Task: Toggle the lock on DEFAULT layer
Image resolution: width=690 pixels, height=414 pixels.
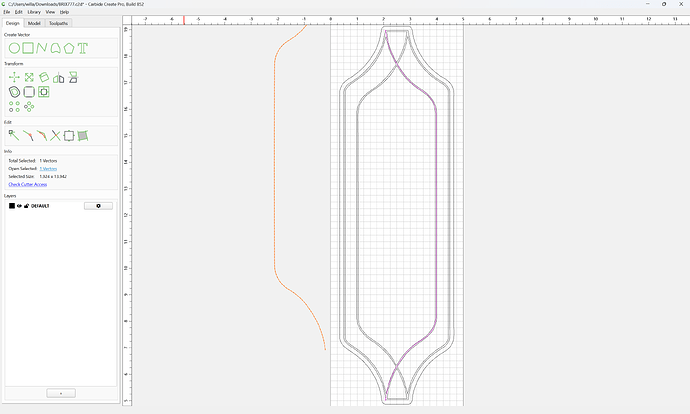Action: pos(26,206)
